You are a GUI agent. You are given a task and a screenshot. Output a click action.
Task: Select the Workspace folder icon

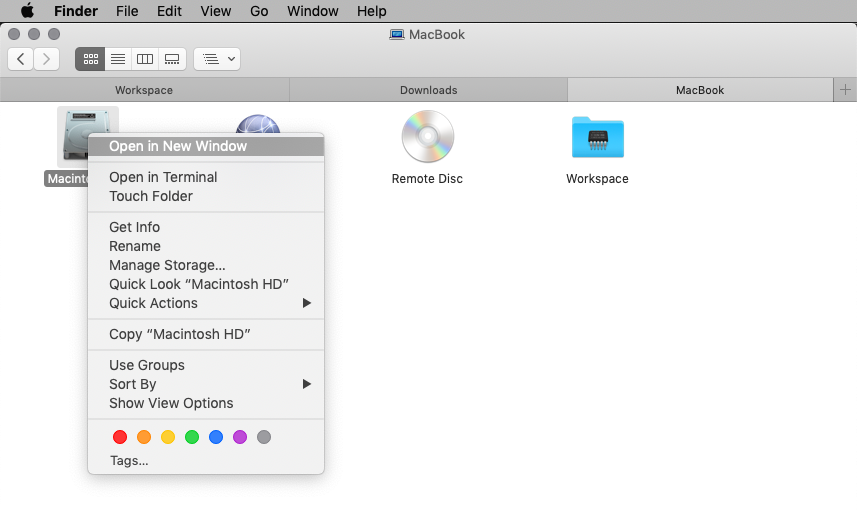pos(597,137)
